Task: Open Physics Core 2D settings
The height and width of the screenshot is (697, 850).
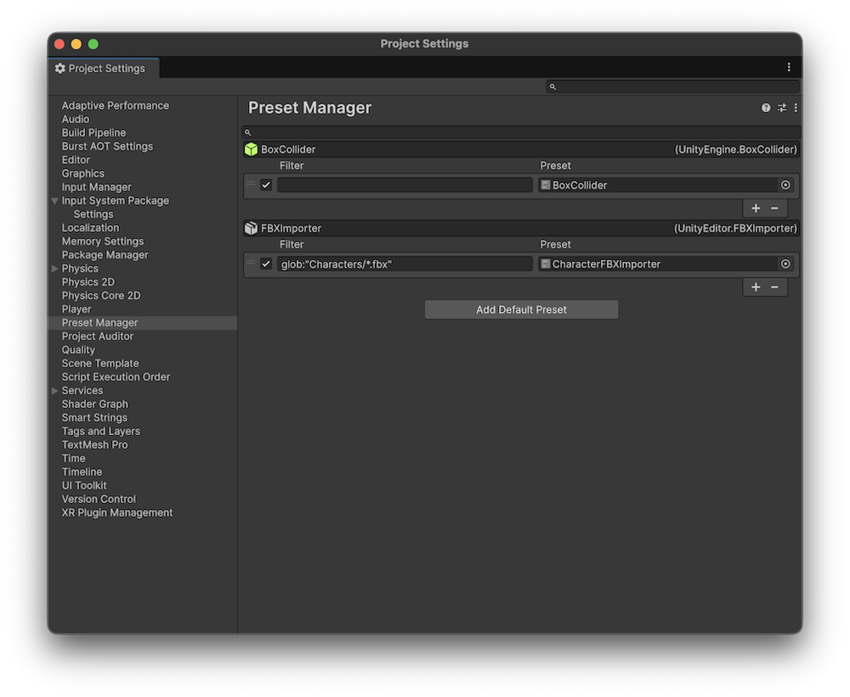Action: [101, 296]
